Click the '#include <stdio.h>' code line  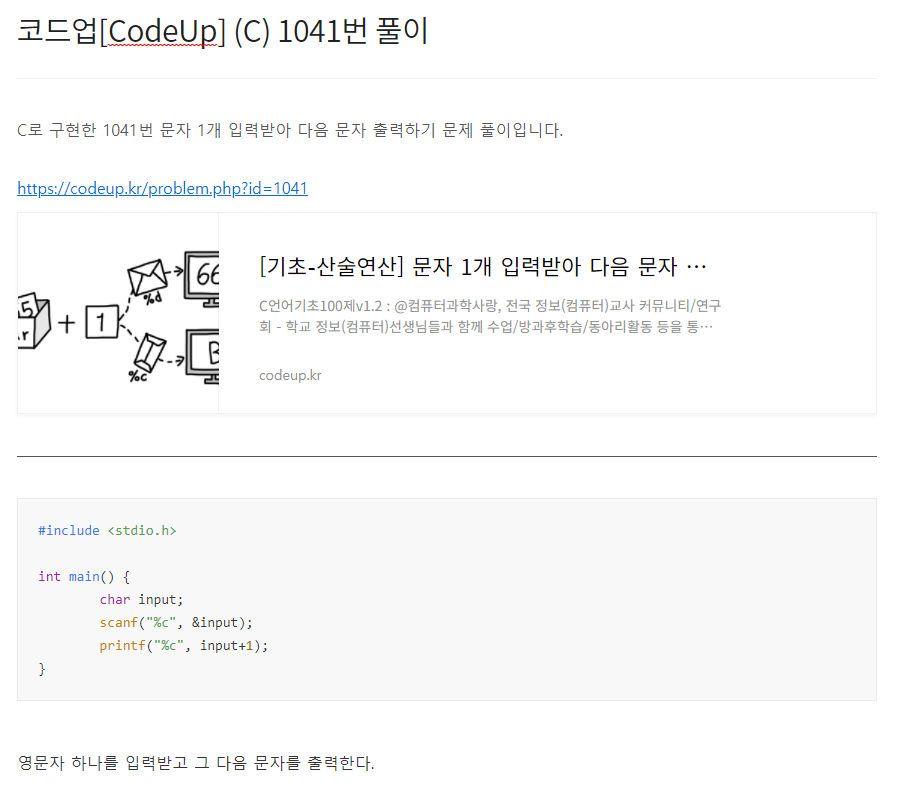[107, 530]
